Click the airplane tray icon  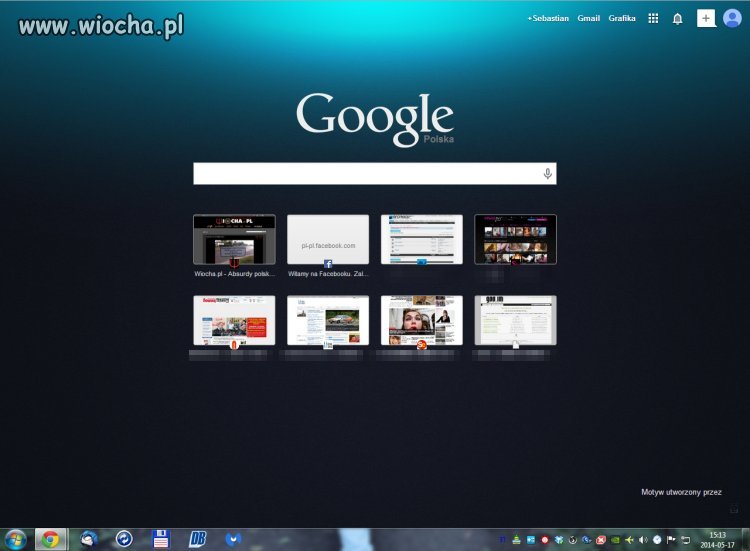tap(629, 540)
